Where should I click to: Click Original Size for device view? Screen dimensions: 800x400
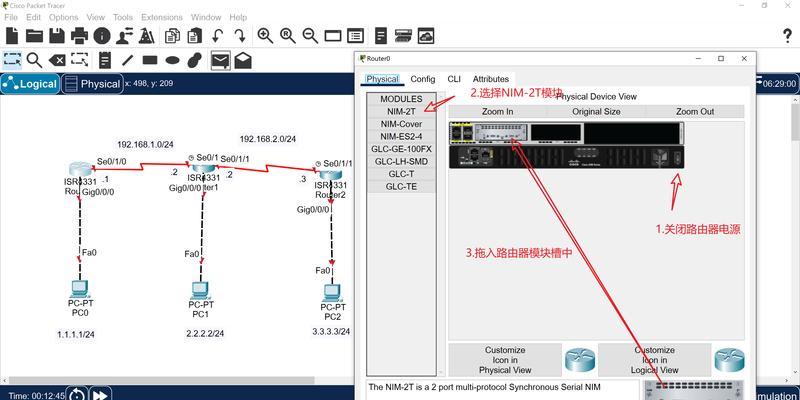(x=596, y=111)
